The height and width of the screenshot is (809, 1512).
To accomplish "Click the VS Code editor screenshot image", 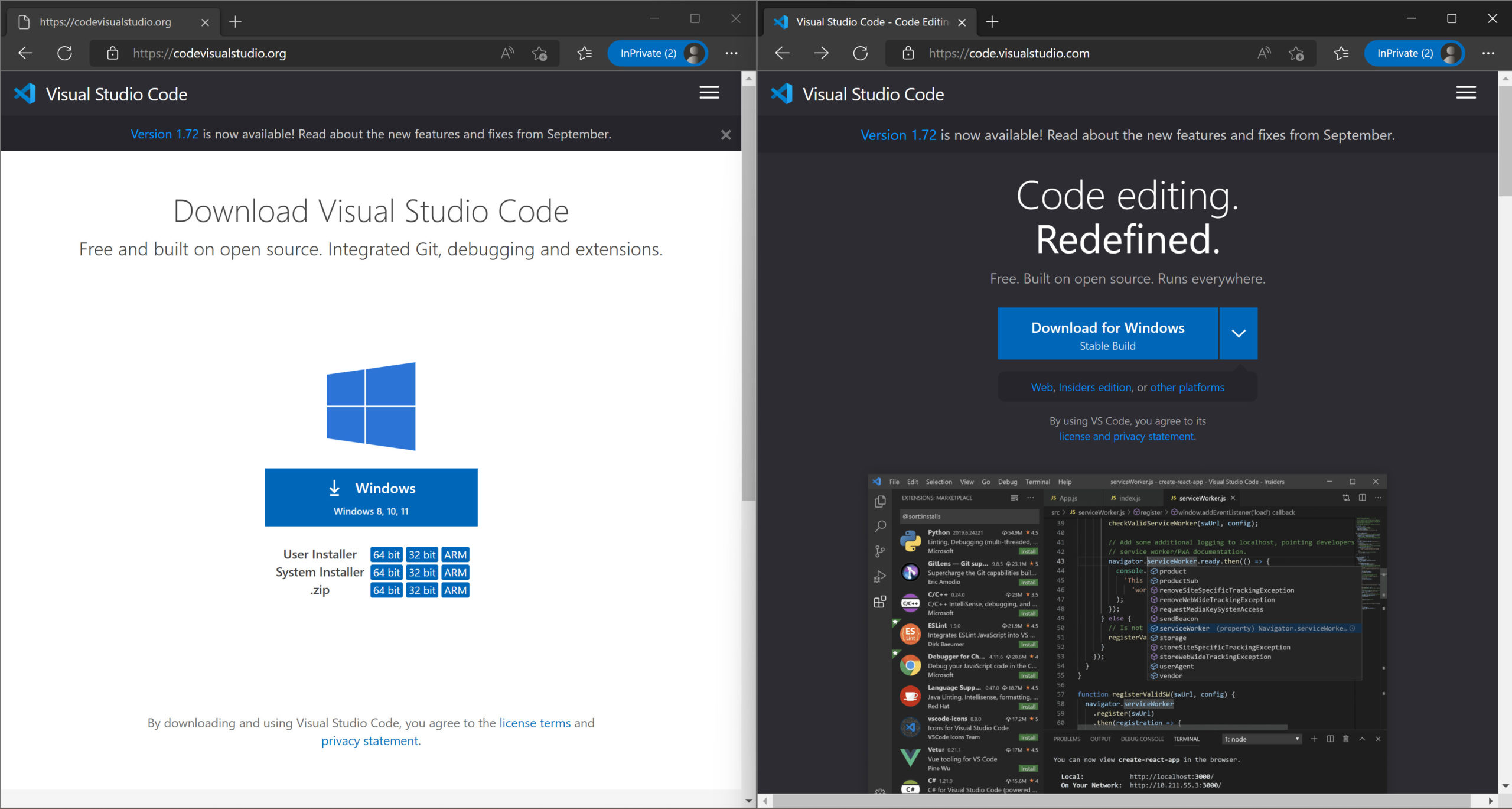I will click(x=1127, y=633).
